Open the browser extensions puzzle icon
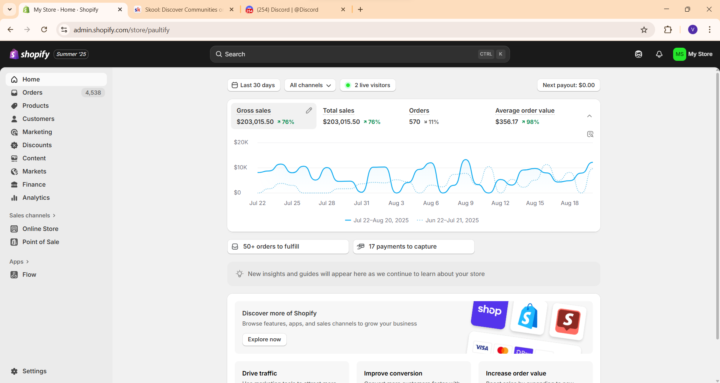 668,29
